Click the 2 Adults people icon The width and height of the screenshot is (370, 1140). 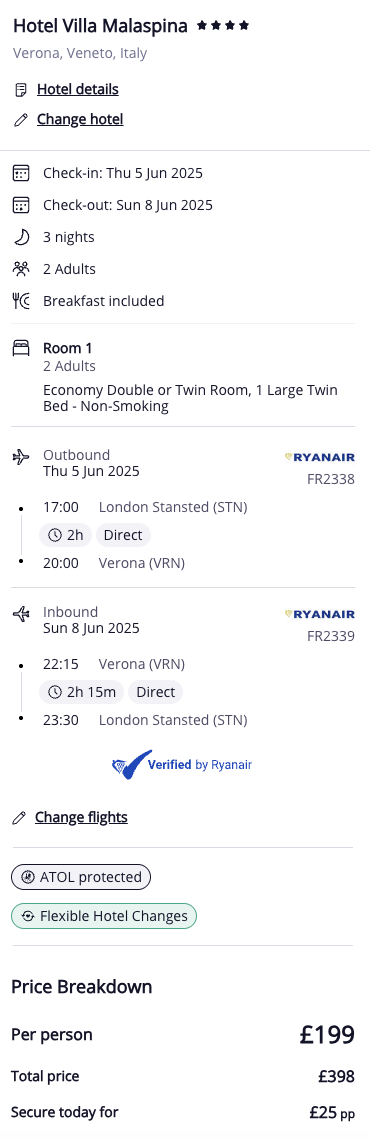[x=21, y=269]
